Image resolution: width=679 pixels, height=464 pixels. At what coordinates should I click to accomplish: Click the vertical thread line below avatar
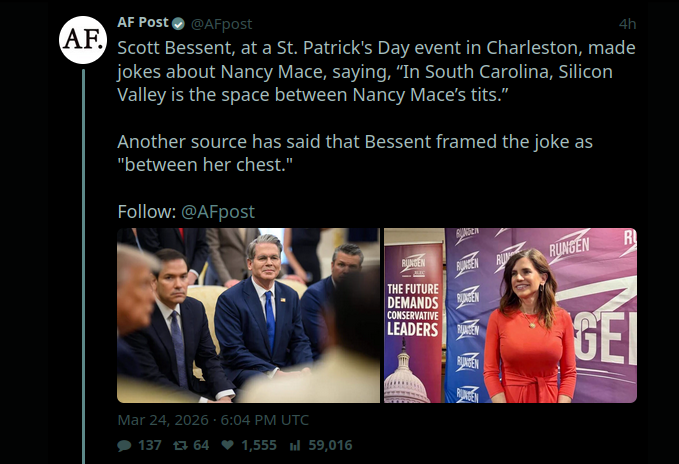click(x=84, y=250)
